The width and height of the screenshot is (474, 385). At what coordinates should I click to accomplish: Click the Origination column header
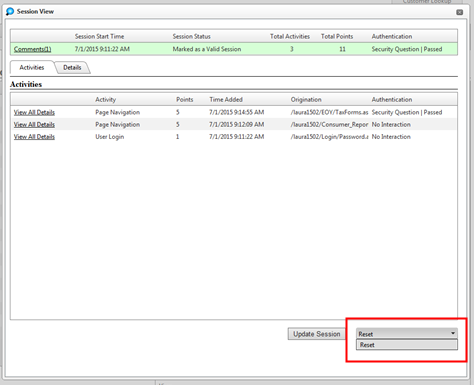click(306, 99)
